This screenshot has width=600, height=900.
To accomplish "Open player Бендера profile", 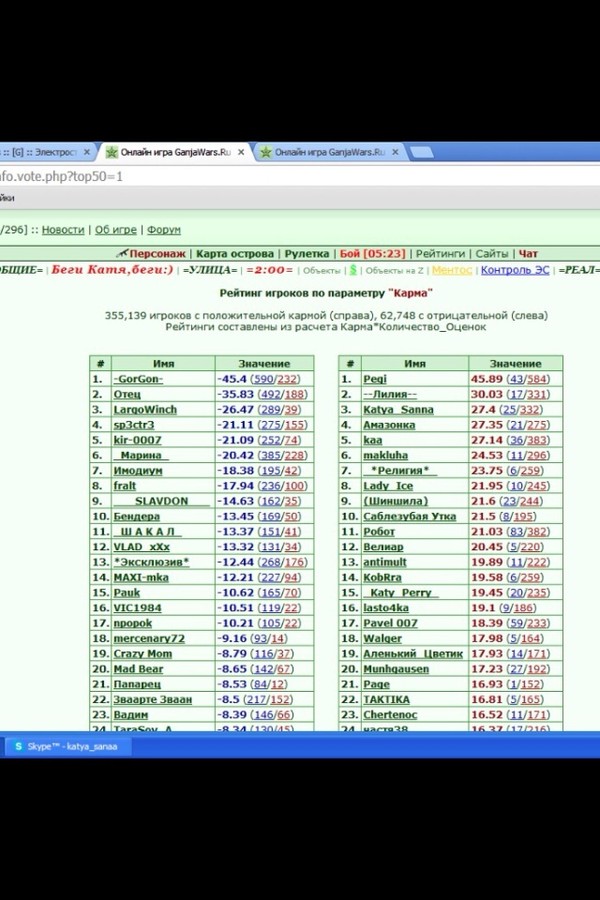I will (x=137, y=516).
